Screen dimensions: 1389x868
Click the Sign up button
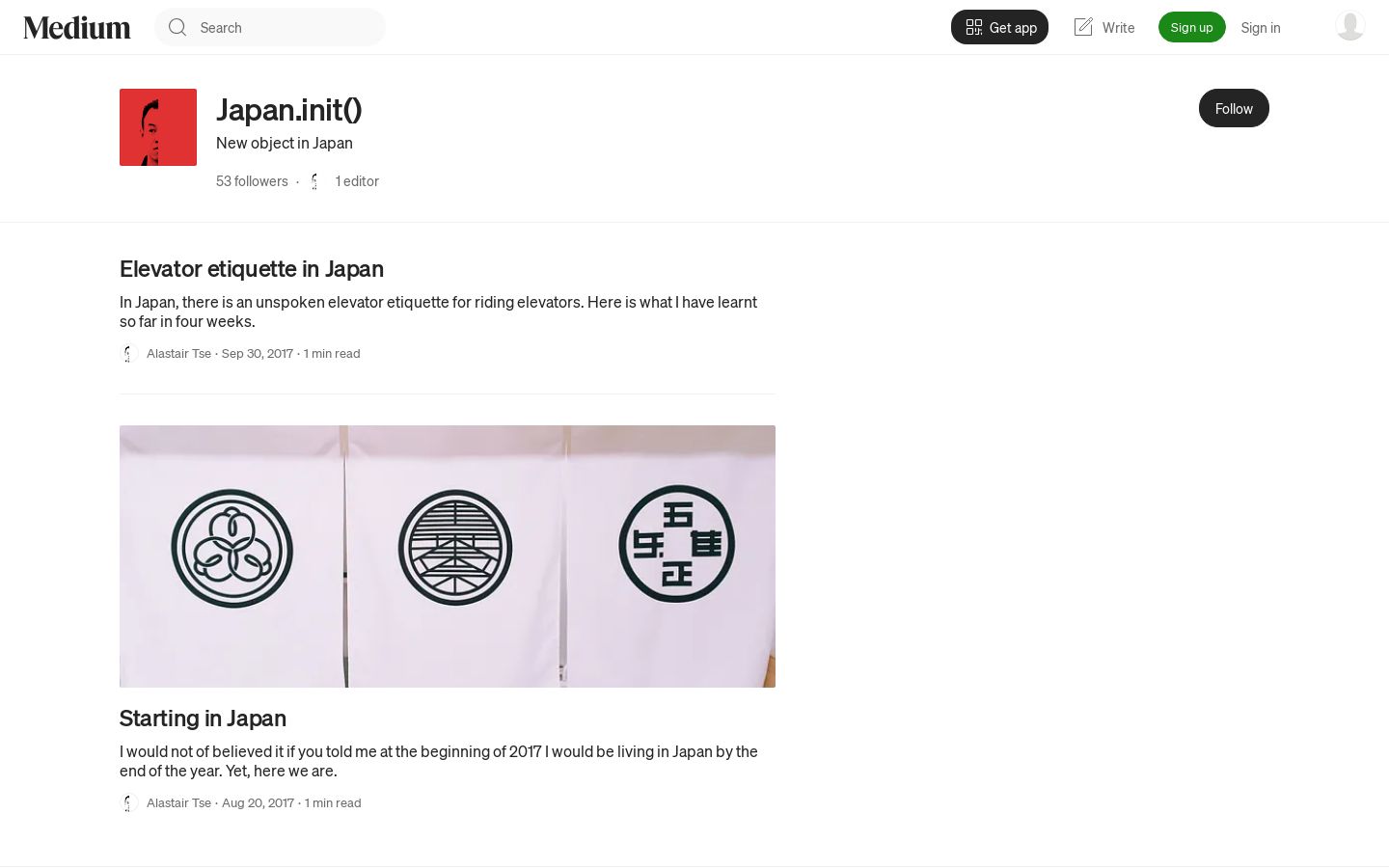1191,27
